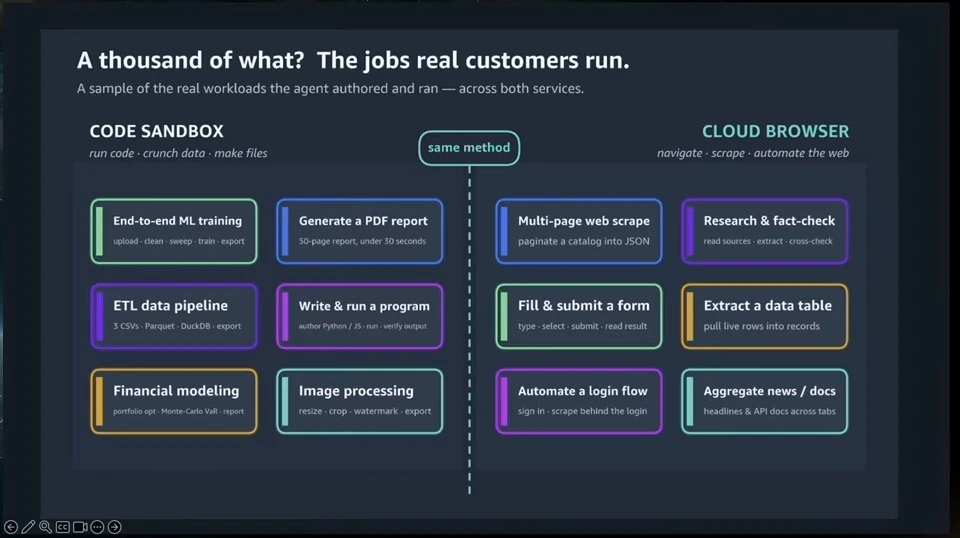Click 'navigate · scrape · automate the web'
Image resolution: width=960 pixels, height=538 pixels.
pos(752,153)
